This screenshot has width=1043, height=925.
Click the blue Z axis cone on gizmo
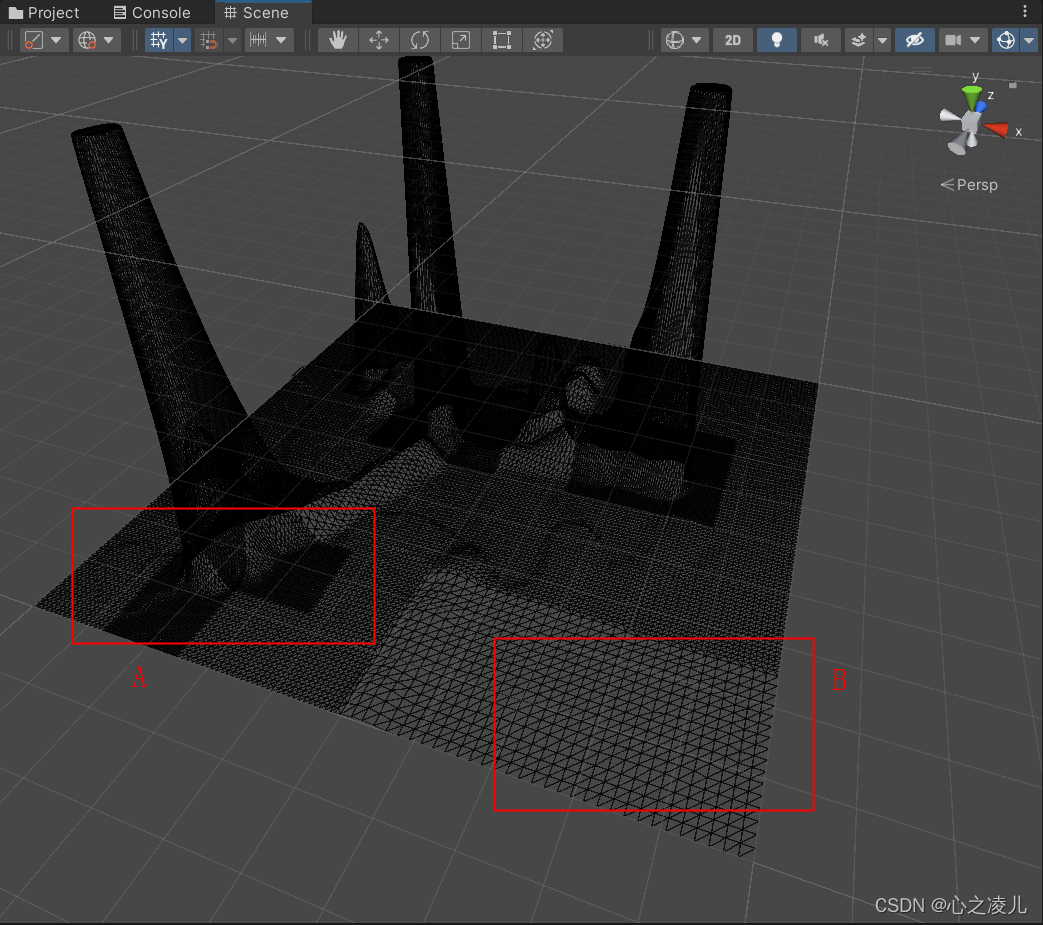[981, 106]
